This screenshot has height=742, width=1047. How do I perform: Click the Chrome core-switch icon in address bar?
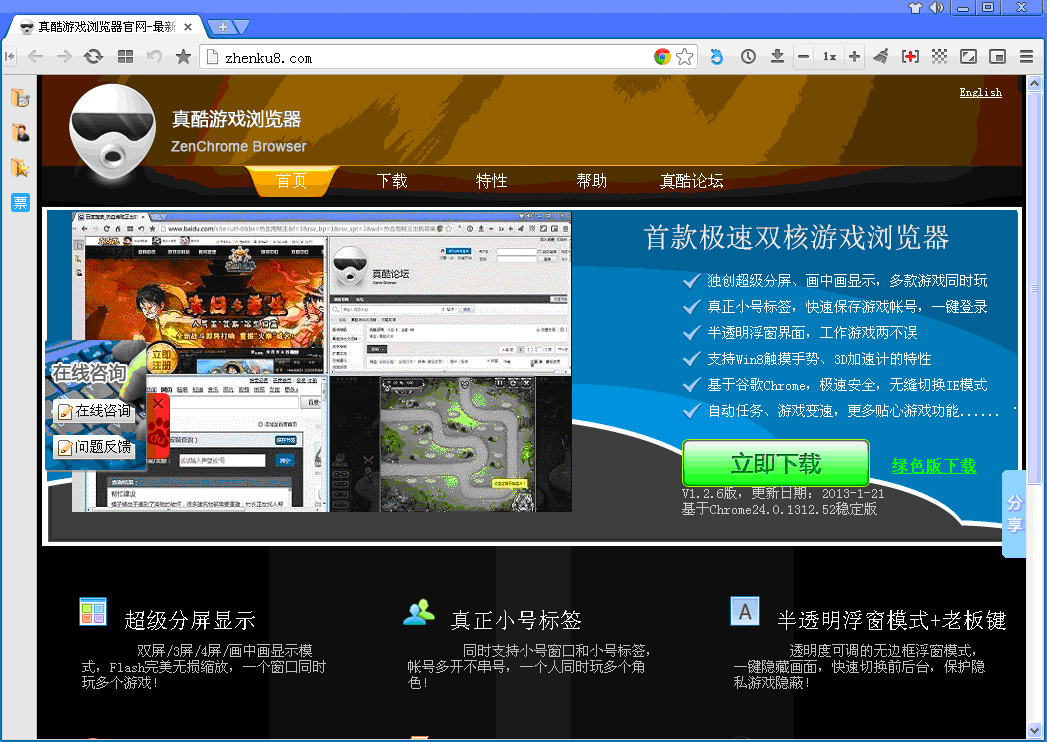click(662, 57)
